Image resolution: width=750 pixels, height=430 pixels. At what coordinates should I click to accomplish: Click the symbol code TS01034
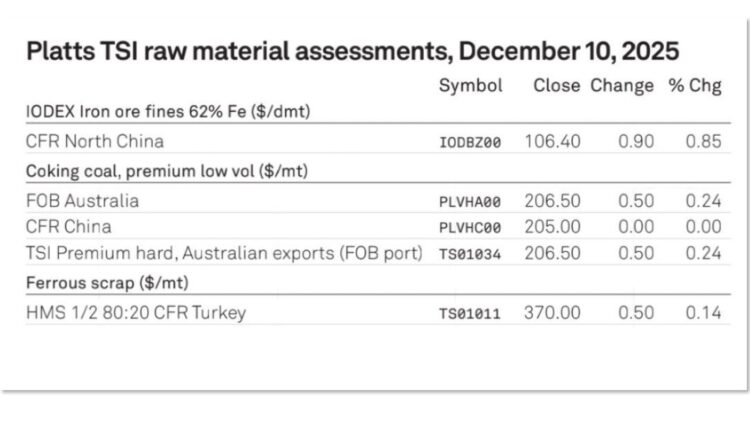[470, 254]
